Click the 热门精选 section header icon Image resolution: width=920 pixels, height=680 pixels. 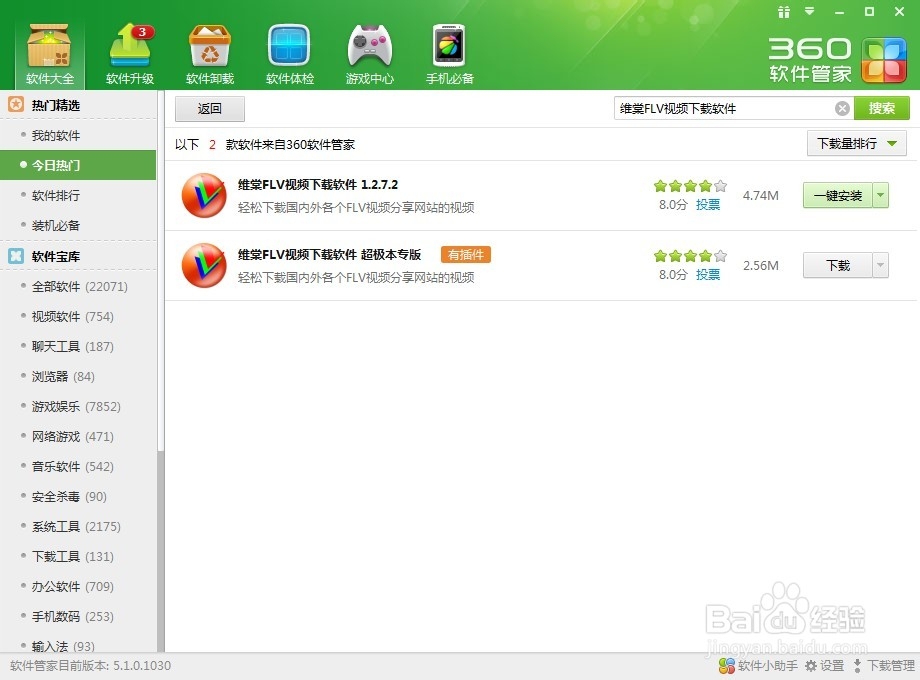point(16,105)
